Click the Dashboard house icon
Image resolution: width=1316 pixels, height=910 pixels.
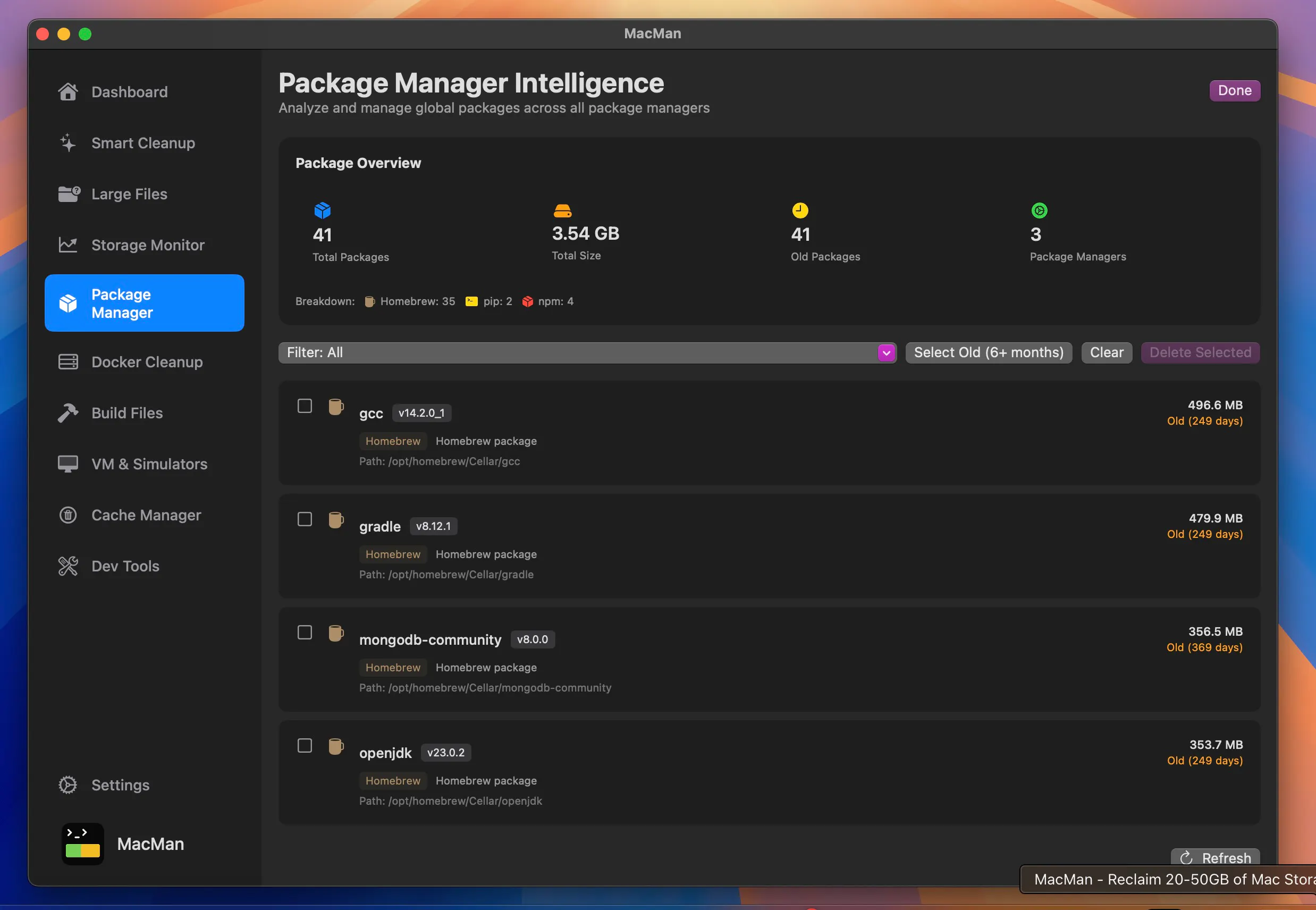(x=68, y=92)
